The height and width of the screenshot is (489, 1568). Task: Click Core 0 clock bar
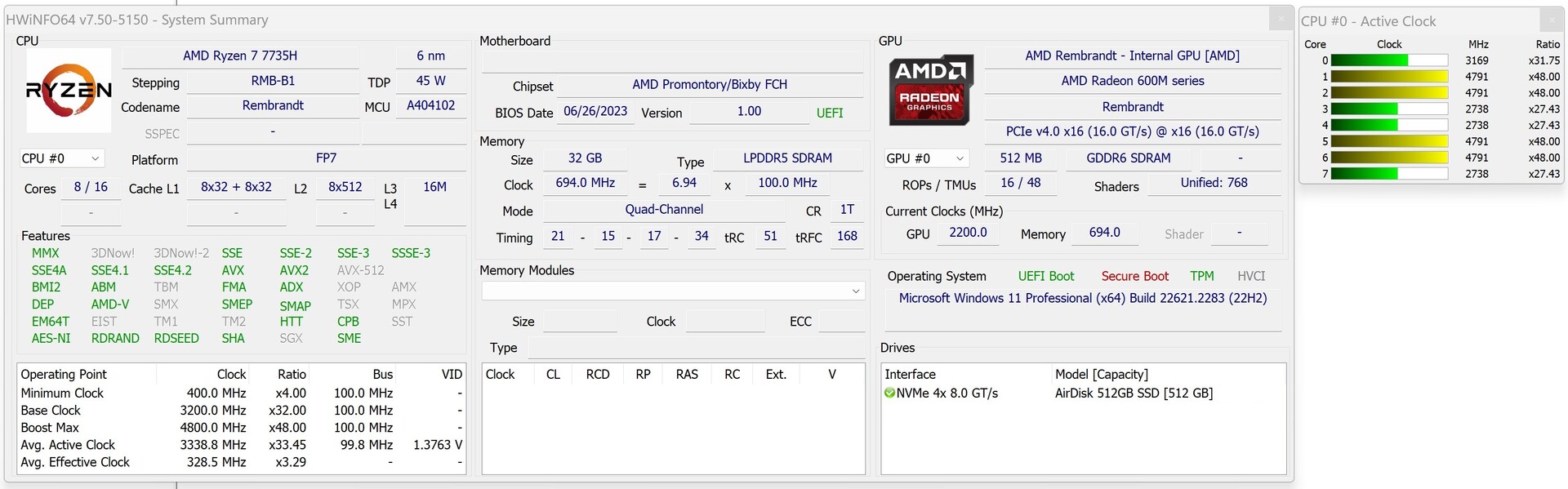pyautogui.click(x=1389, y=60)
